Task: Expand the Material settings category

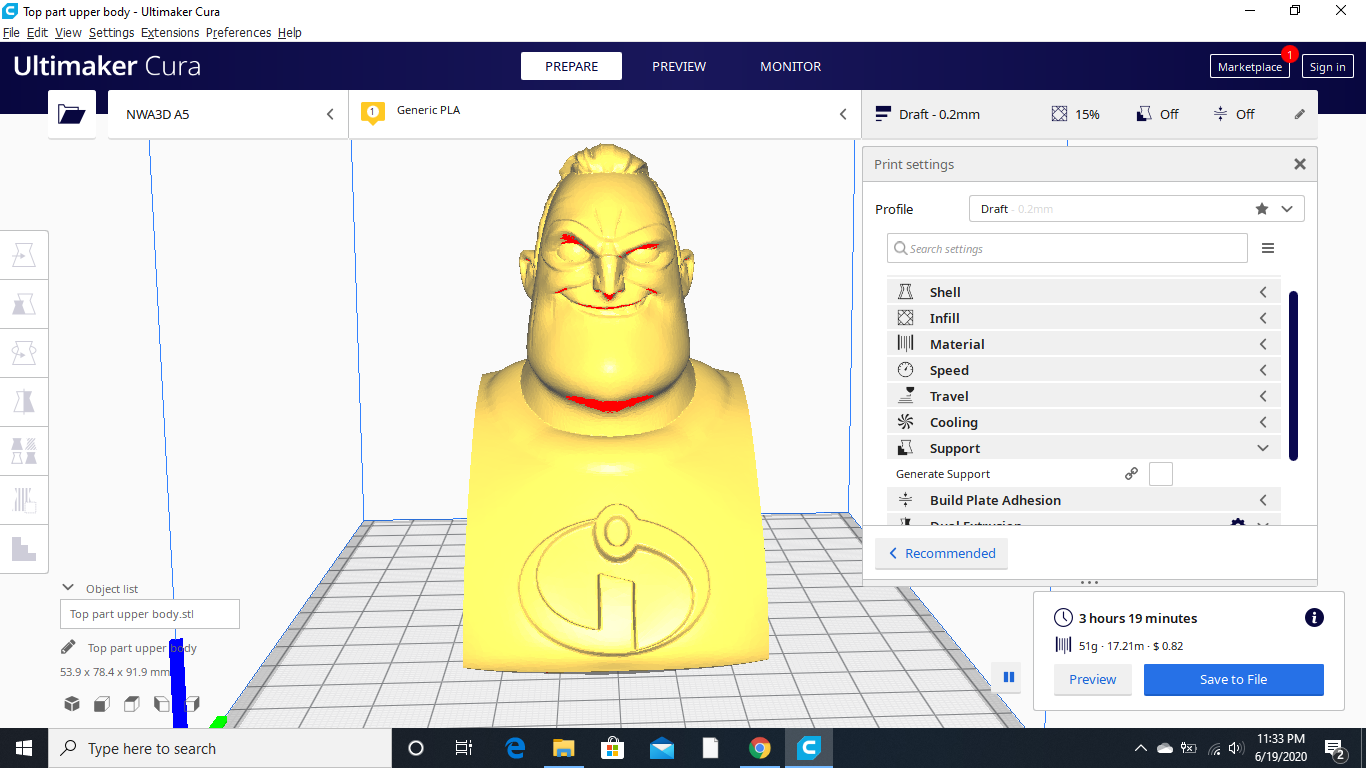Action: click(1083, 344)
